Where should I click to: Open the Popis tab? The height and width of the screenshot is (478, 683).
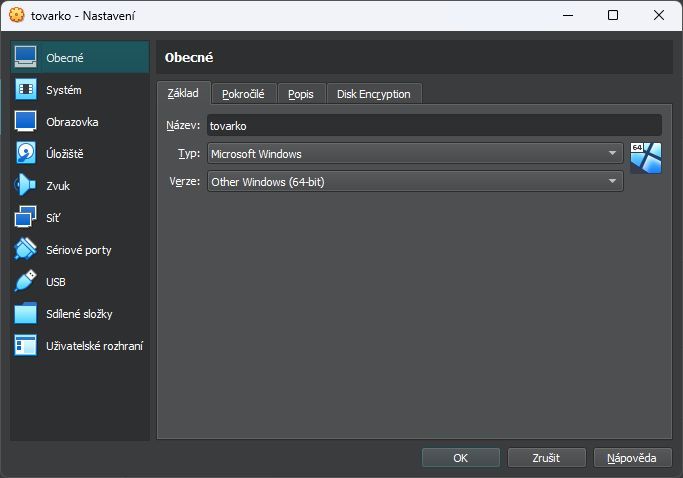coord(301,94)
